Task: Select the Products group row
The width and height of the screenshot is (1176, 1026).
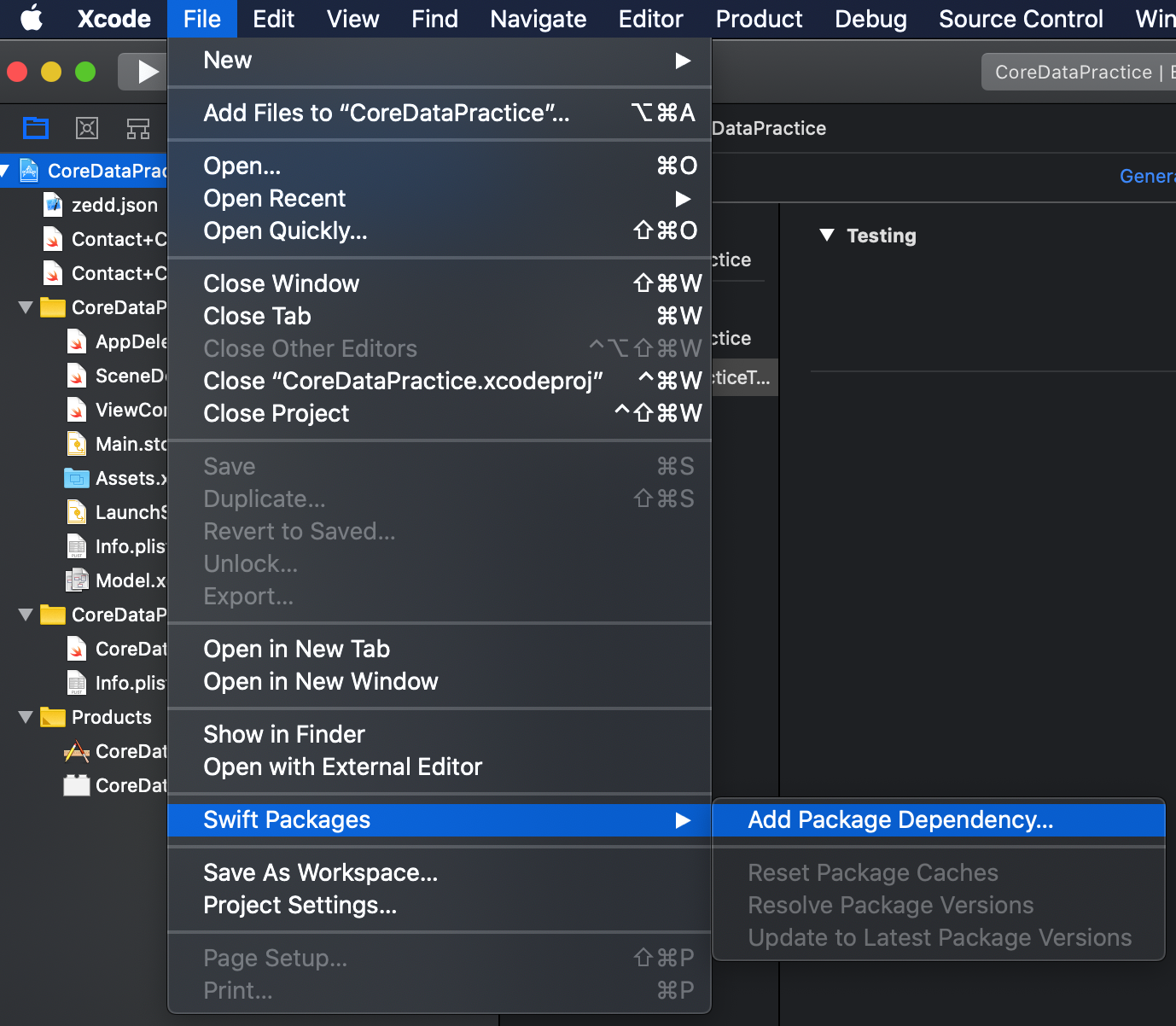Action: click(x=84, y=717)
